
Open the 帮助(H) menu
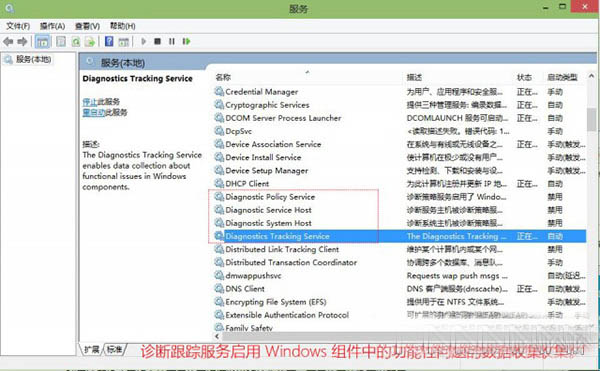pos(122,26)
